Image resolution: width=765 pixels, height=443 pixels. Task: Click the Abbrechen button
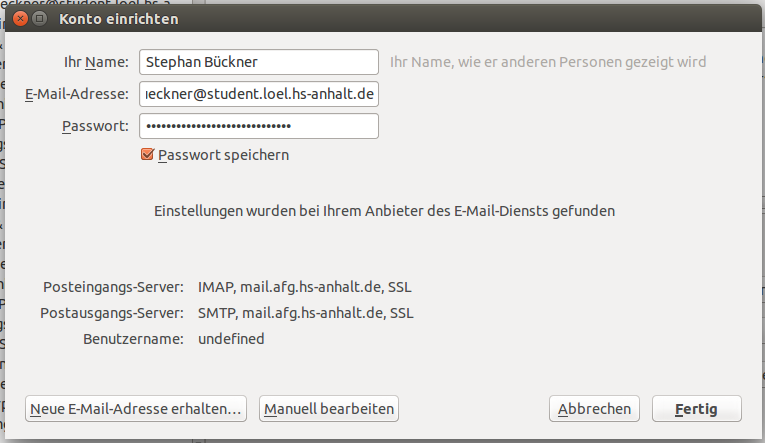(x=594, y=408)
